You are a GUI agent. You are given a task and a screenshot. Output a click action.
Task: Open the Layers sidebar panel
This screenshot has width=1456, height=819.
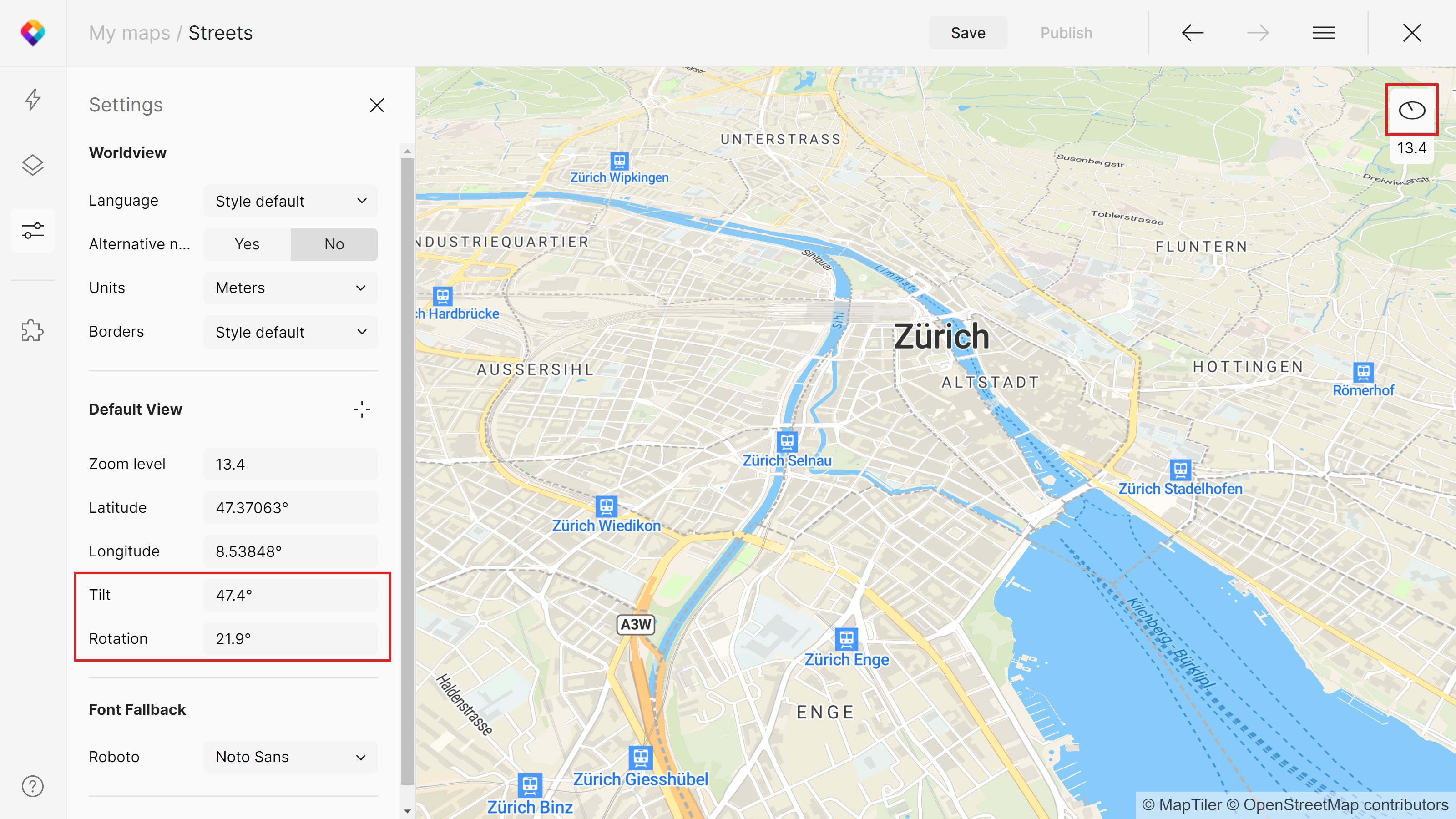point(33,165)
